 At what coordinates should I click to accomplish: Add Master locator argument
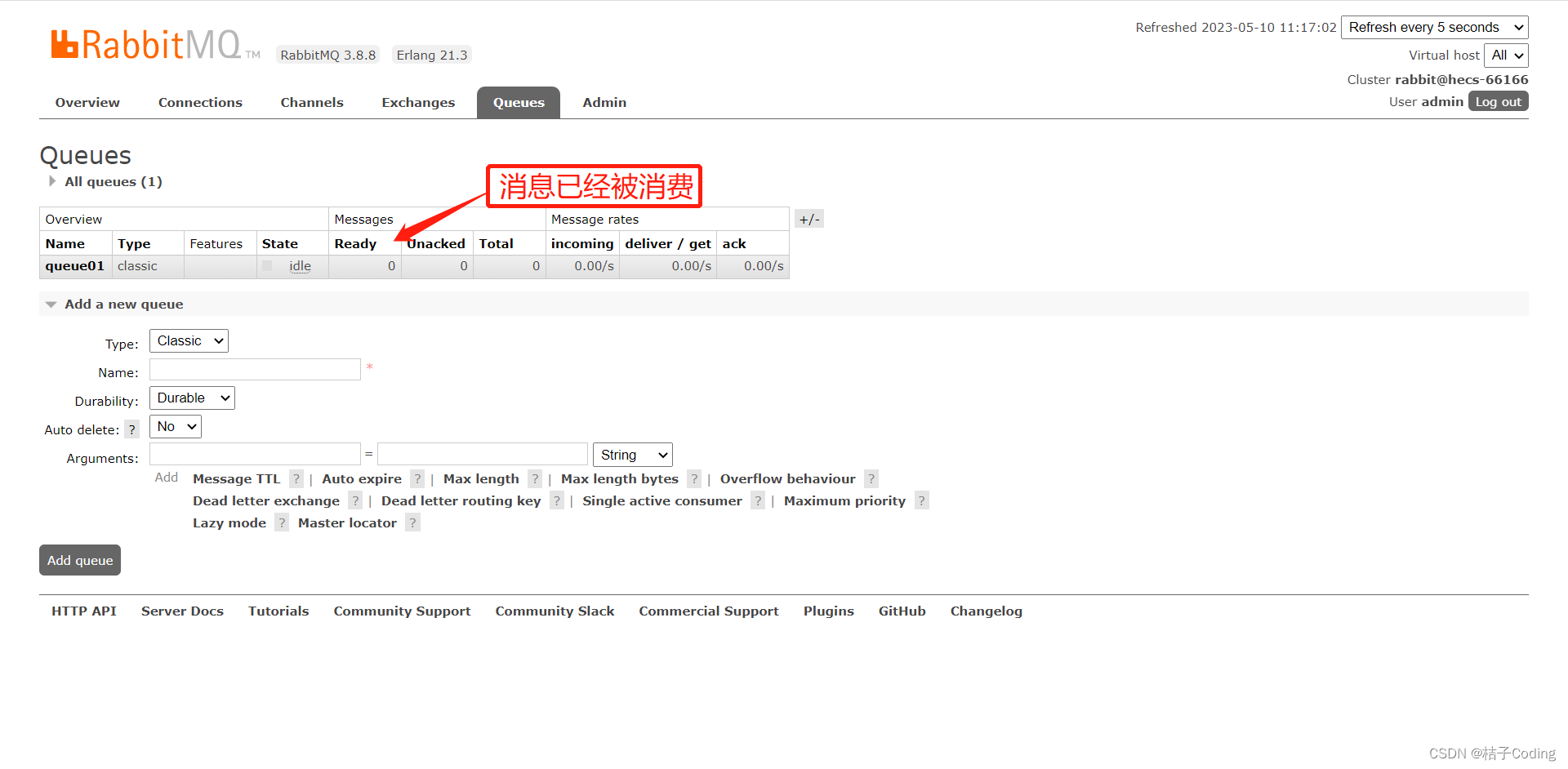coord(347,523)
